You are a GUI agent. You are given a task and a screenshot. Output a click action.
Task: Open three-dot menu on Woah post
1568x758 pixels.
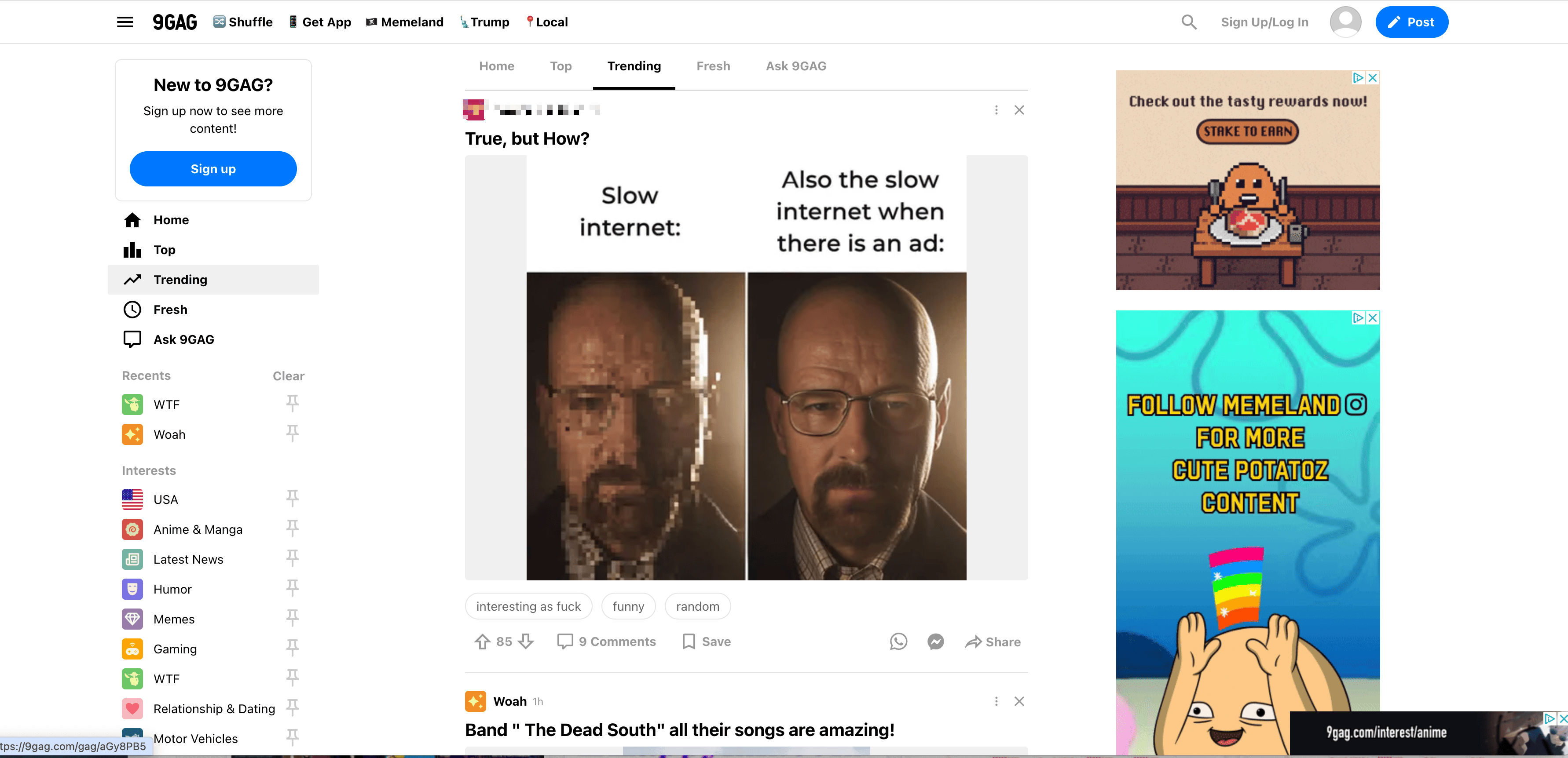coord(996,701)
